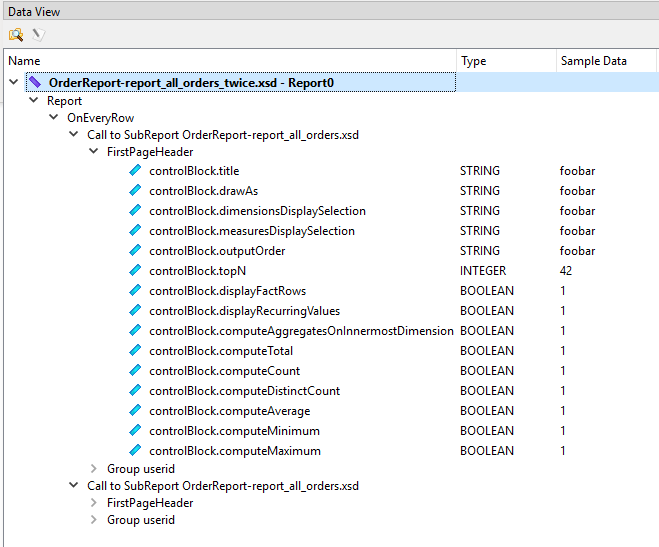This screenshot has width=659, height=547.
Task: Click the grayed-out pencil icon in toolbar
Action: (38, 35)
